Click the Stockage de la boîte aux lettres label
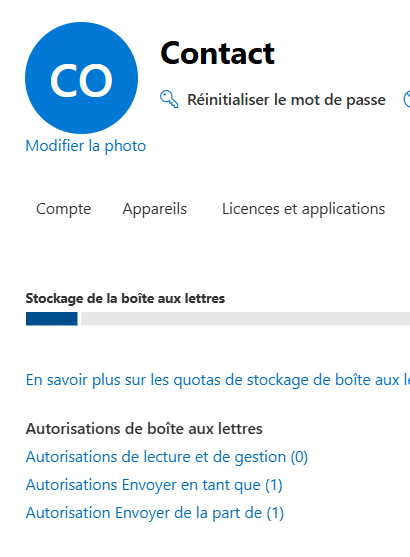Screen dimensions: 410x557 [x=125, y=298]
